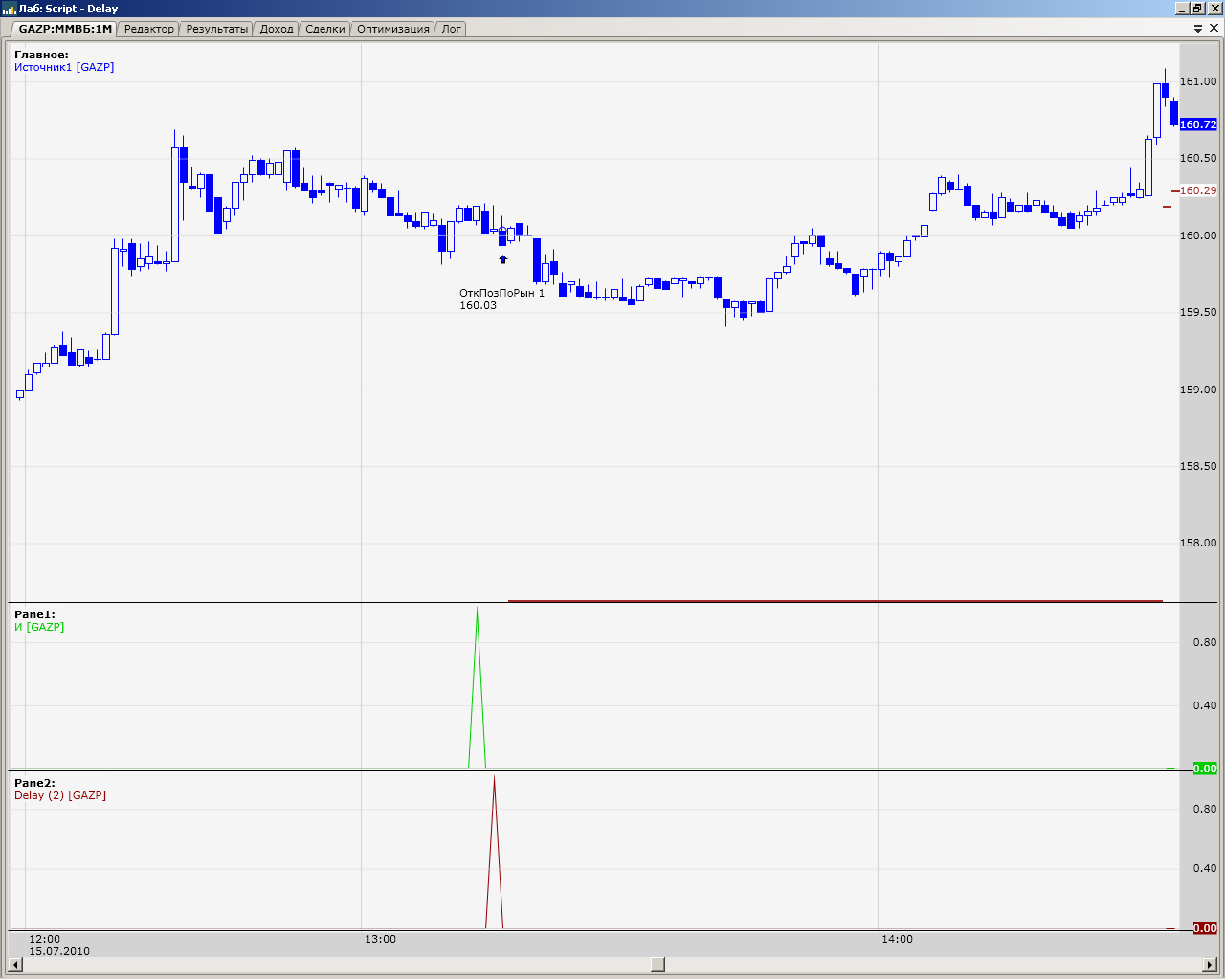Image resolution: width=1225 pixels, height=980 pixels.
Task: Click the 158.50 price axis label
Action: [1198, 466]
